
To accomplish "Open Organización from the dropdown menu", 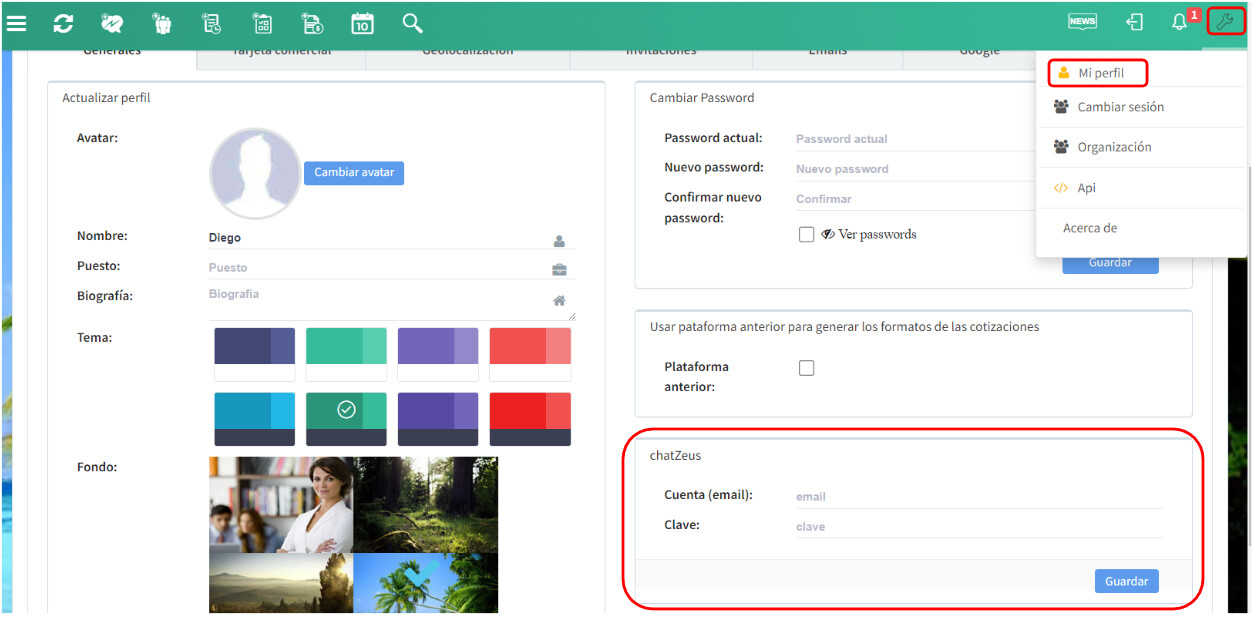I will (x=1113, y=147).
